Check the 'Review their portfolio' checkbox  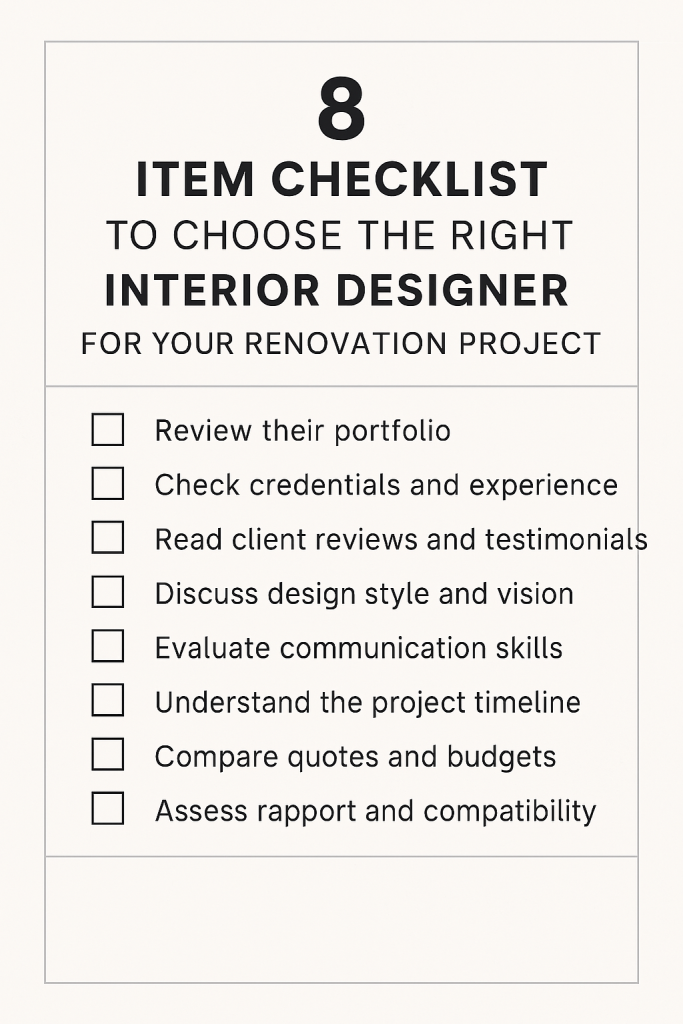(108, 430)
